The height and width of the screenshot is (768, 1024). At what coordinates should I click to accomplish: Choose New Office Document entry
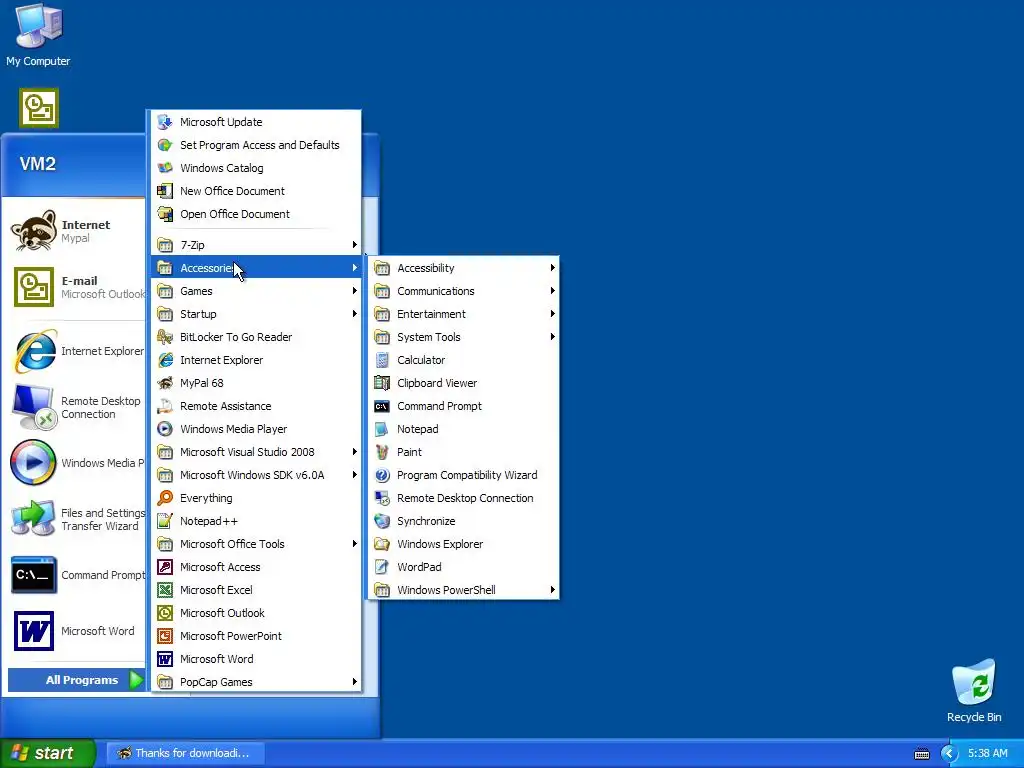[256, 191]
